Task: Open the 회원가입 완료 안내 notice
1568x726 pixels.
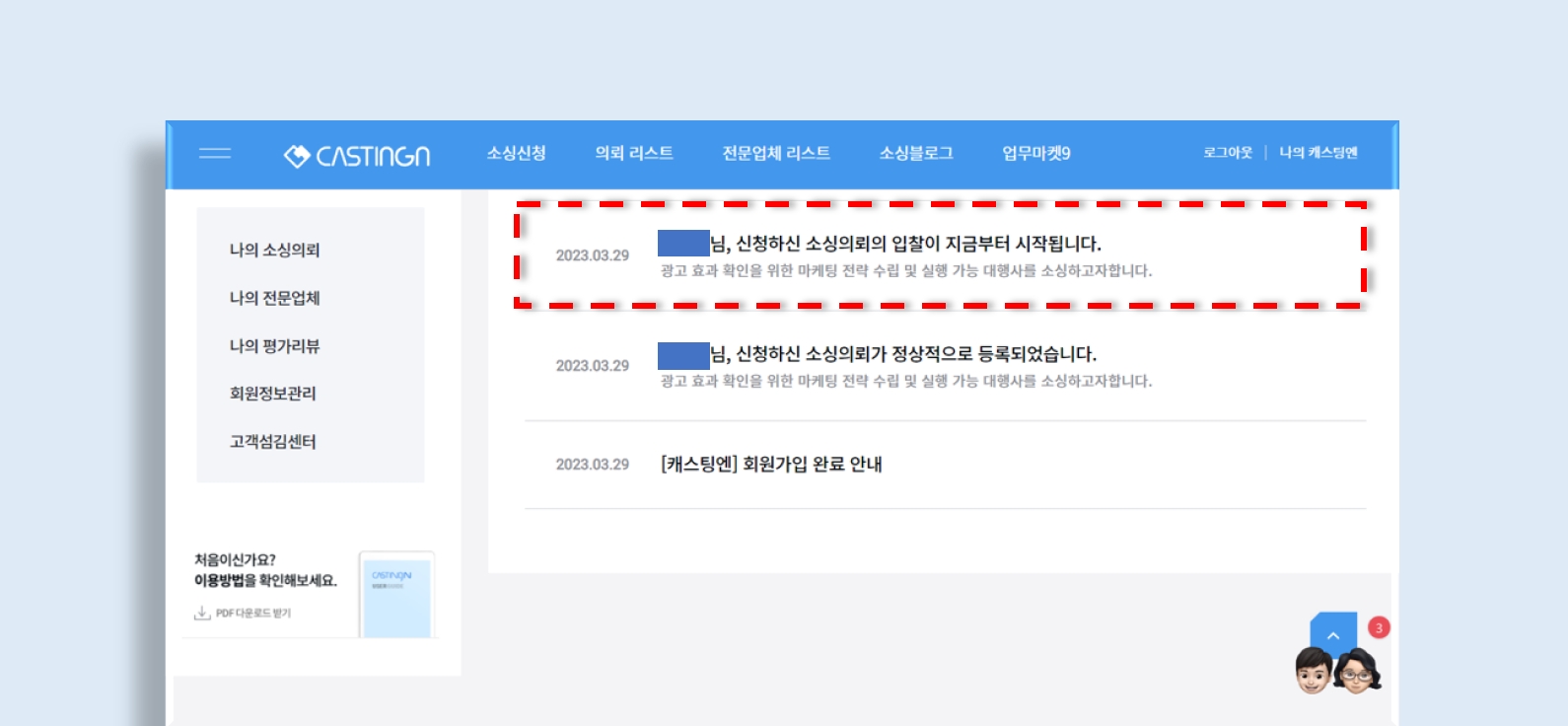Action: point(771,465)
